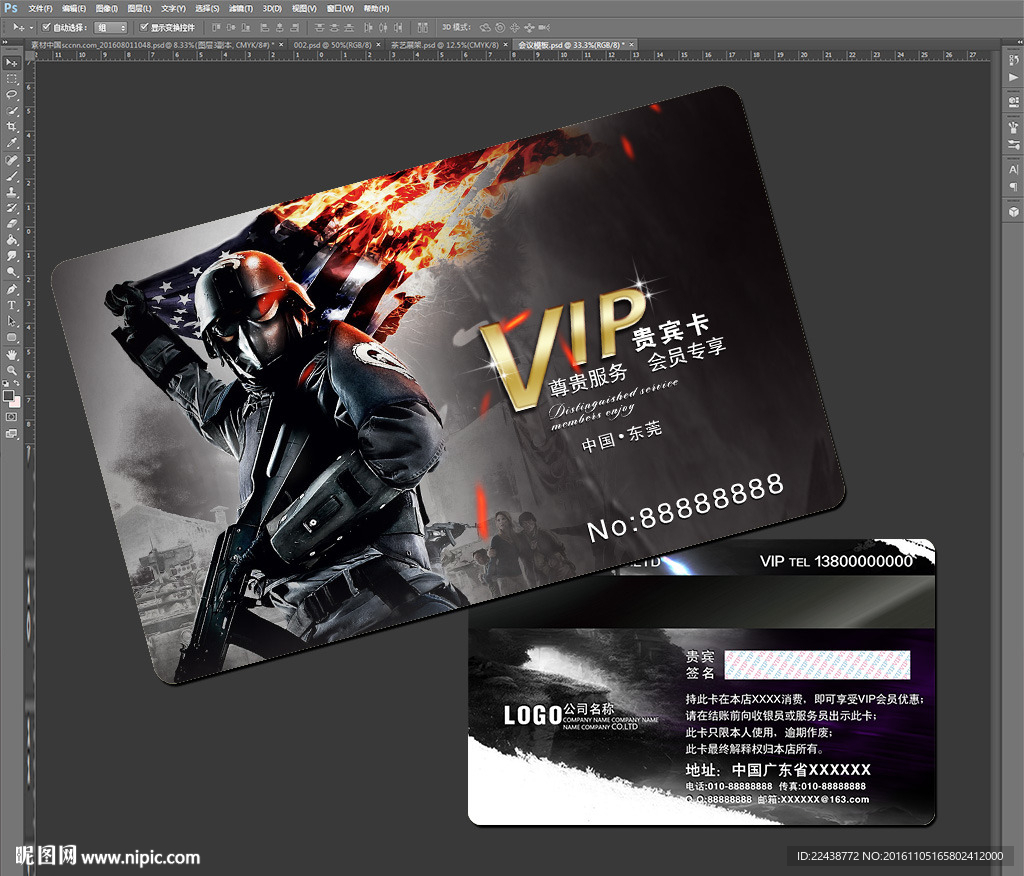This screenshot has height=876, width=1024.
Task: Open the Character panel icon
Action: click(x=1013, y=169)
